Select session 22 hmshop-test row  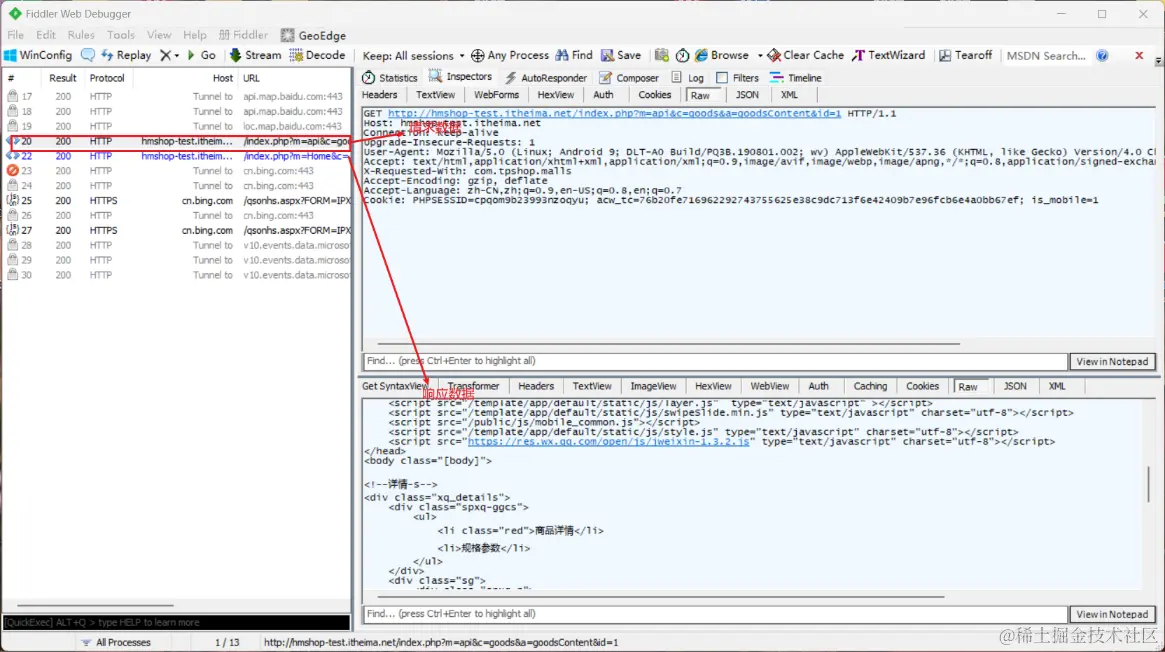[177, 156]
